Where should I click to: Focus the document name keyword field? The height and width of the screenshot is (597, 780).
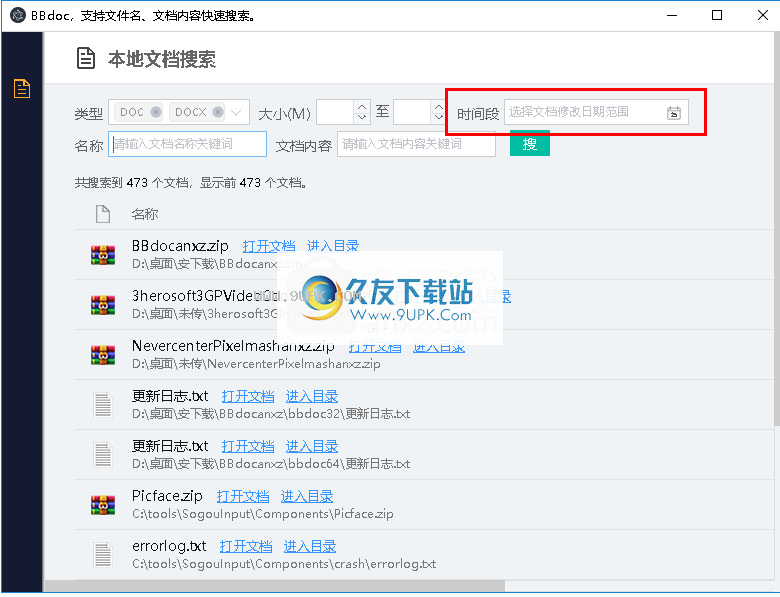[x=188, y=144]
